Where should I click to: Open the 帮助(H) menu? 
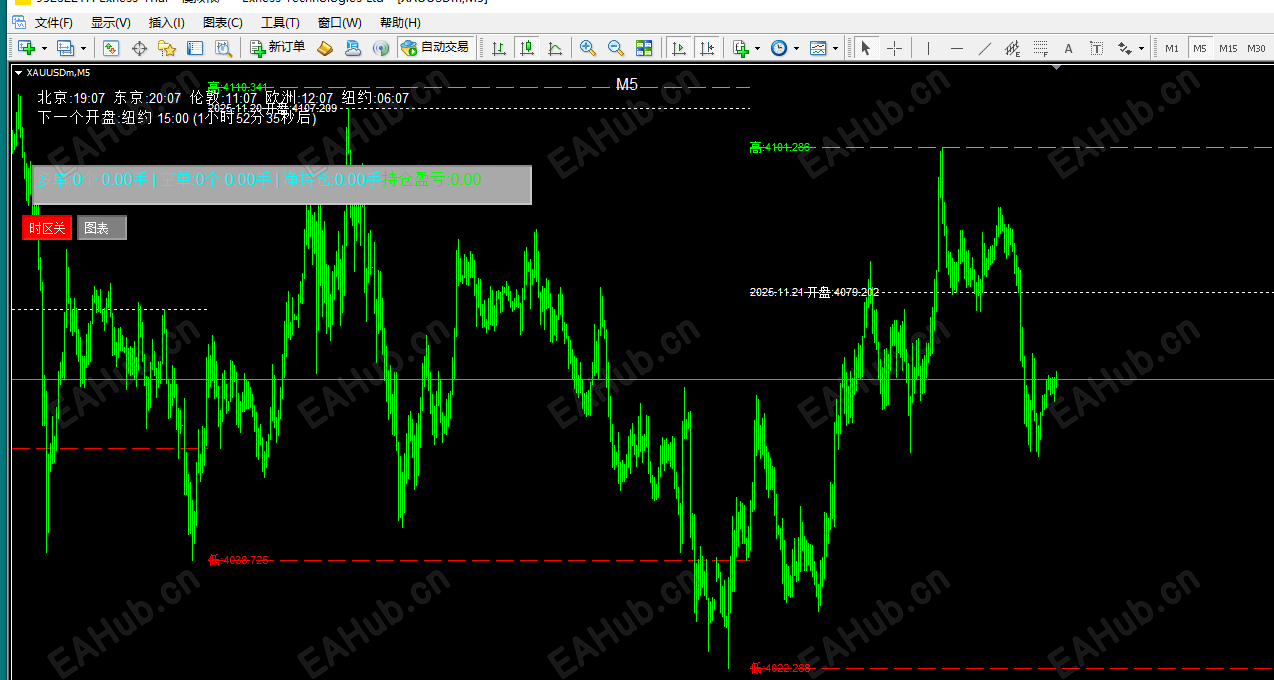coord(400,22)
